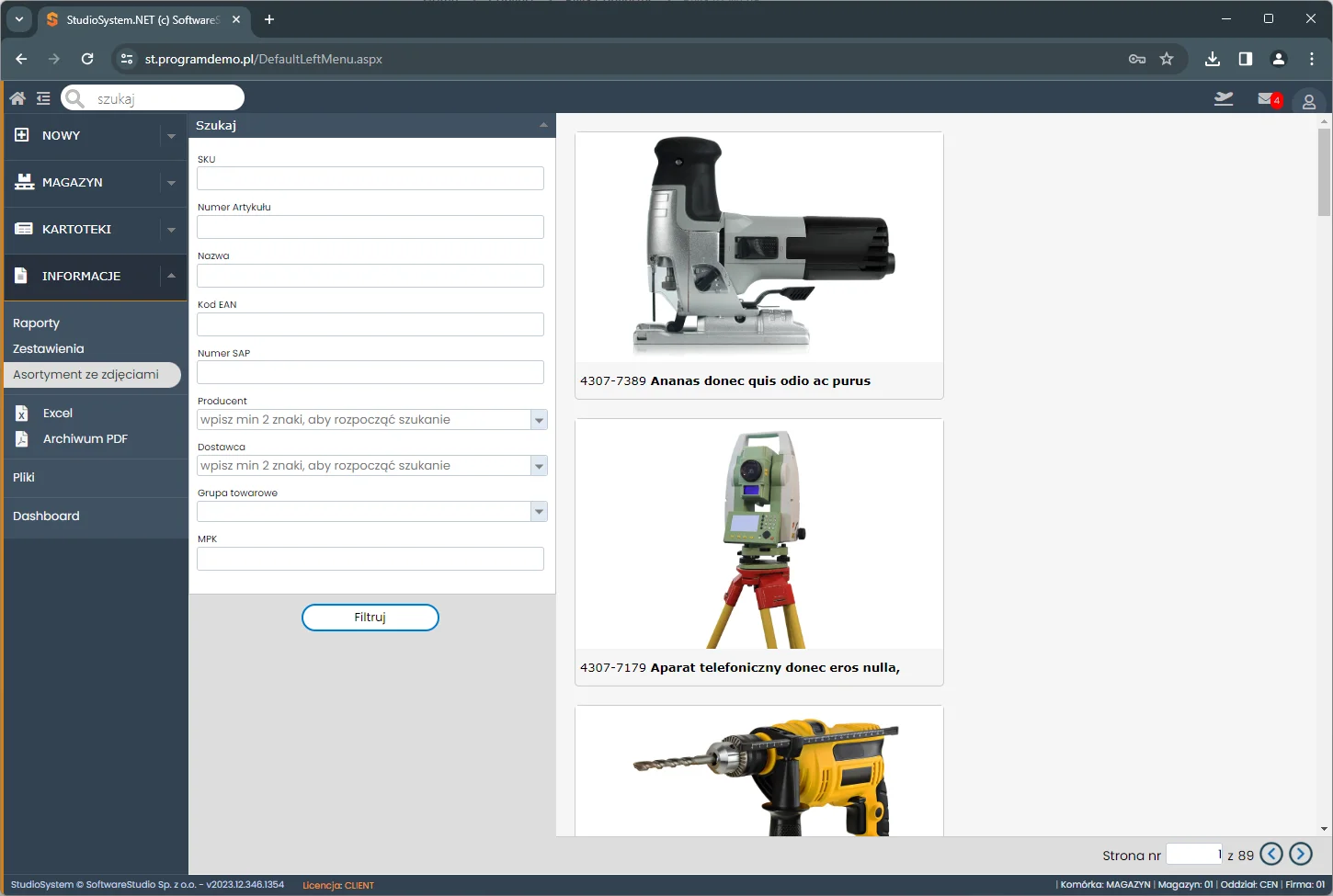Open the Producent dropdown arrow
Screen dimensions: 1333x896
pyautogui.click(x=539, y=420)
